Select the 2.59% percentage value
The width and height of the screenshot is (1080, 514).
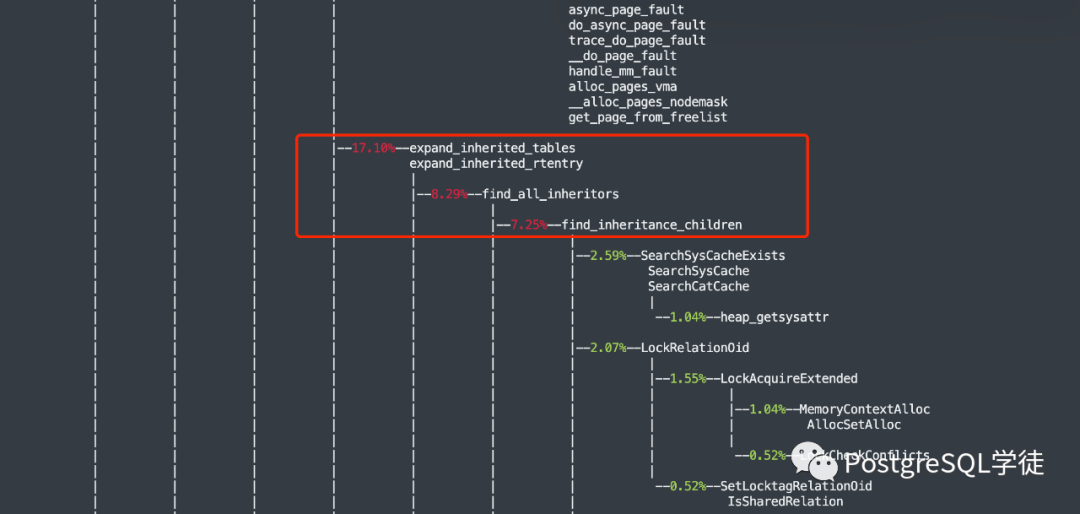pyautogui.click(x=608, y=256)
